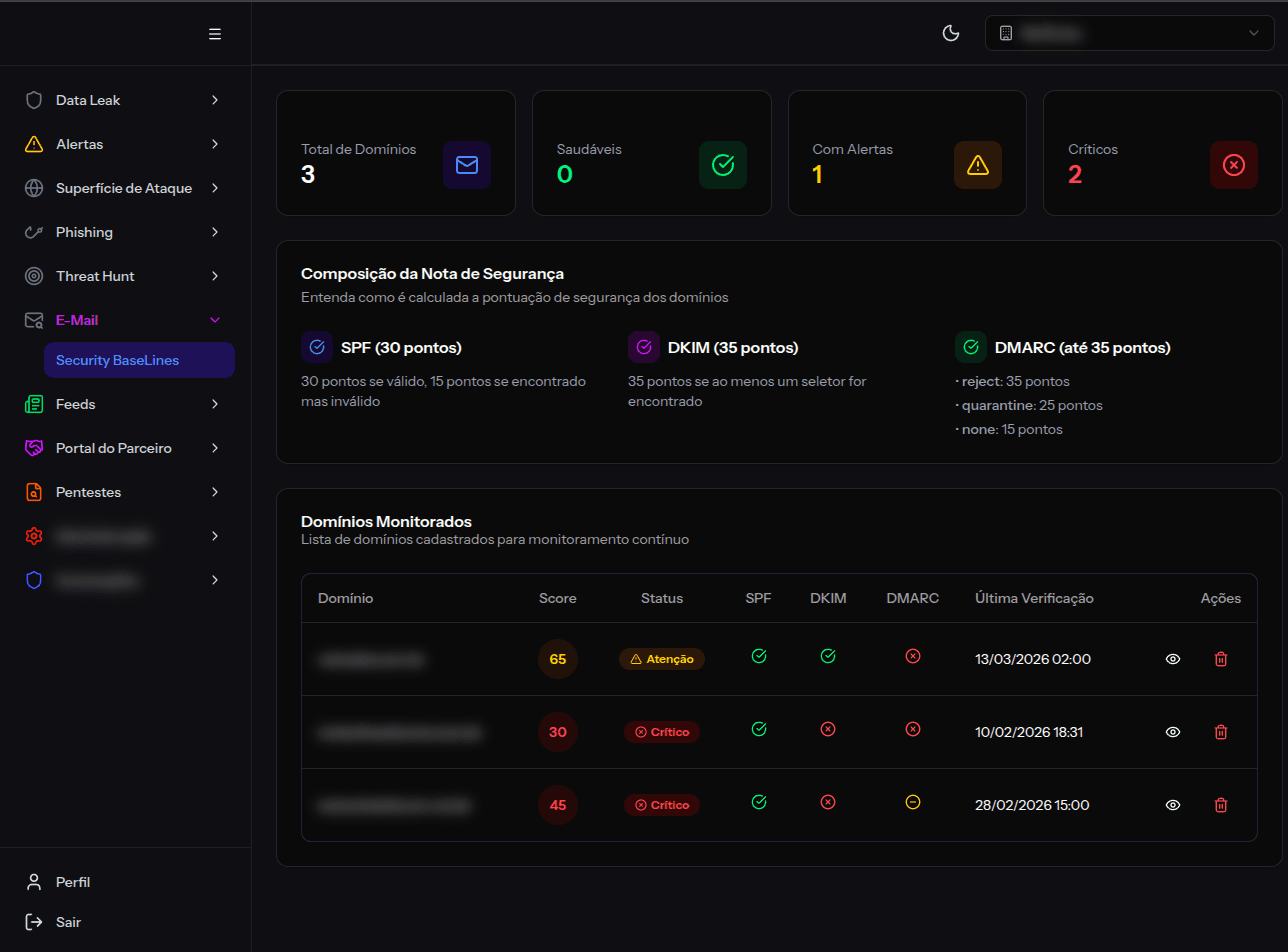Click the Threat Hunt target icon
1288x952 pixels.
(34, 276)
